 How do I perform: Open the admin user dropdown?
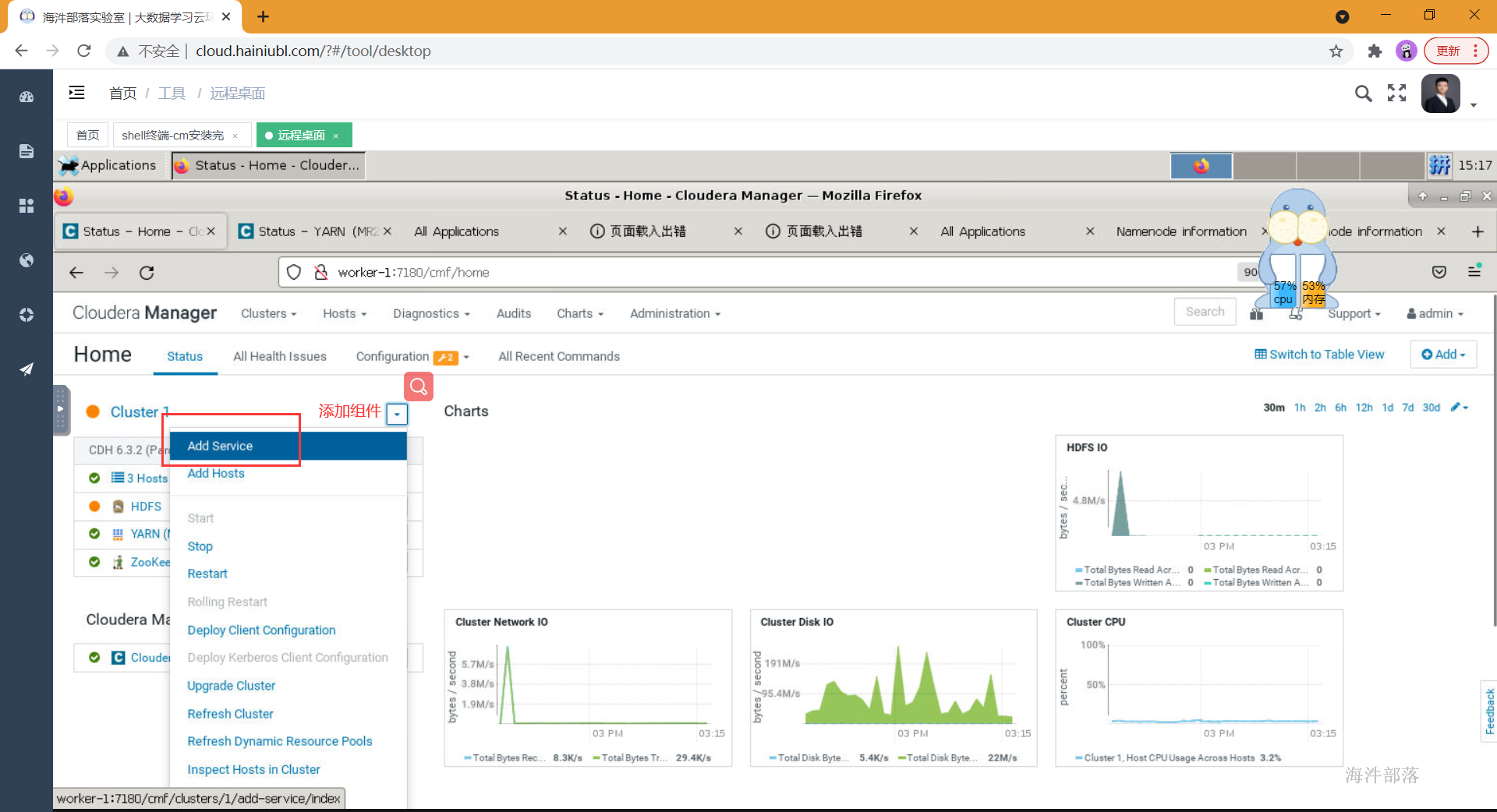click(1435, 313)
